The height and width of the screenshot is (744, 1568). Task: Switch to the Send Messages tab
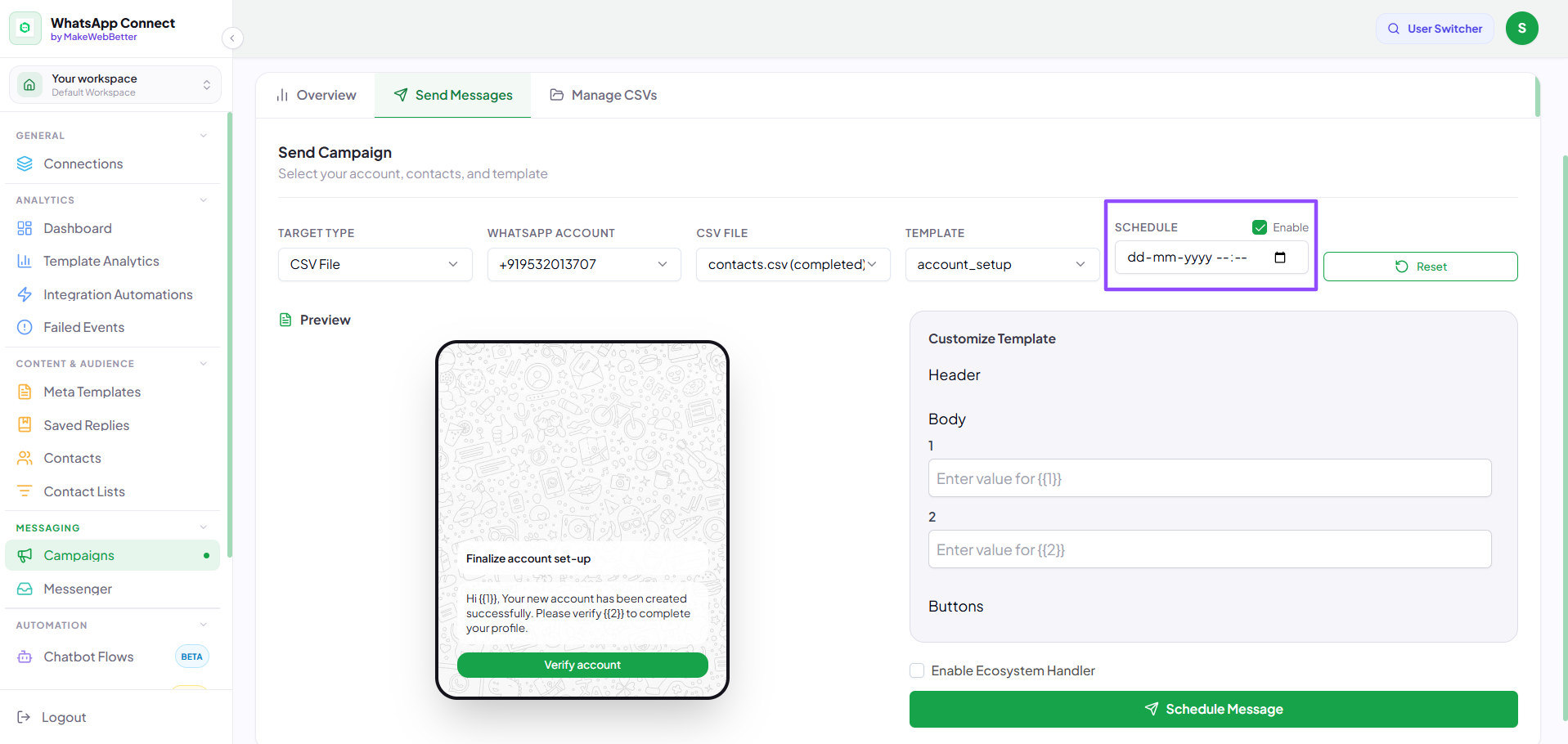pos(452,95)
